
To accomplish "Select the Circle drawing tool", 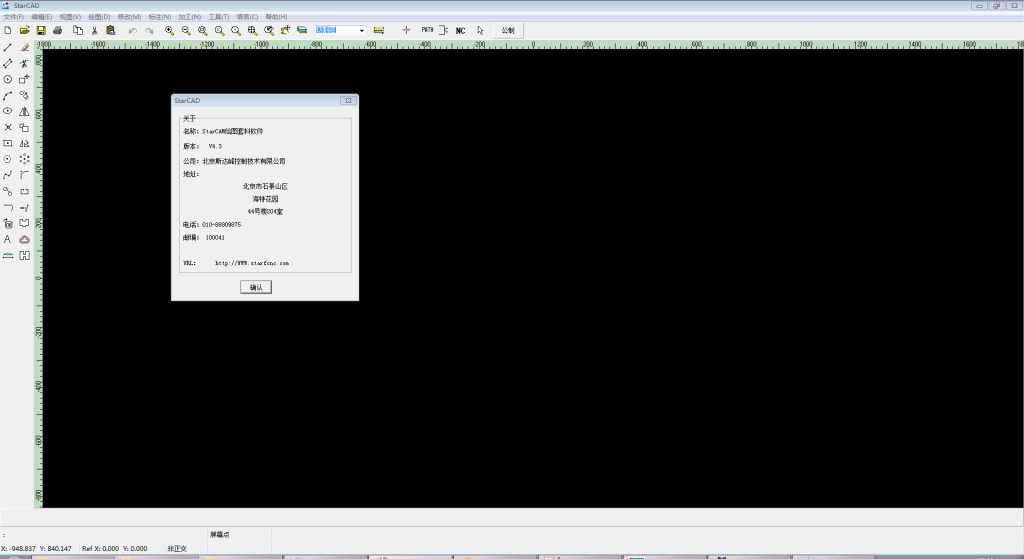I will point(8,79).
